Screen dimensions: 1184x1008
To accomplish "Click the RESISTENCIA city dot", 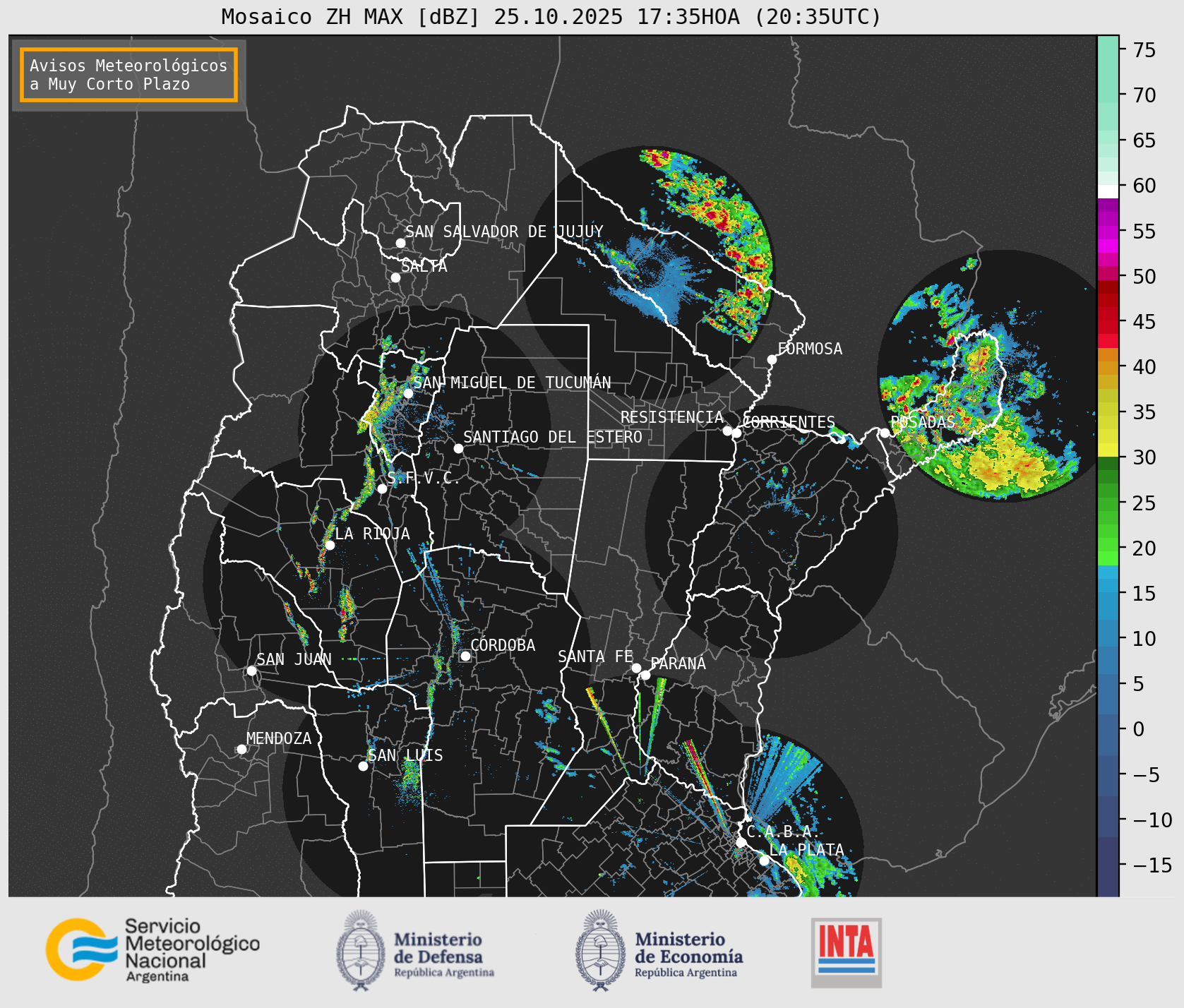I will pyautogui.click(x=727, y=431).
